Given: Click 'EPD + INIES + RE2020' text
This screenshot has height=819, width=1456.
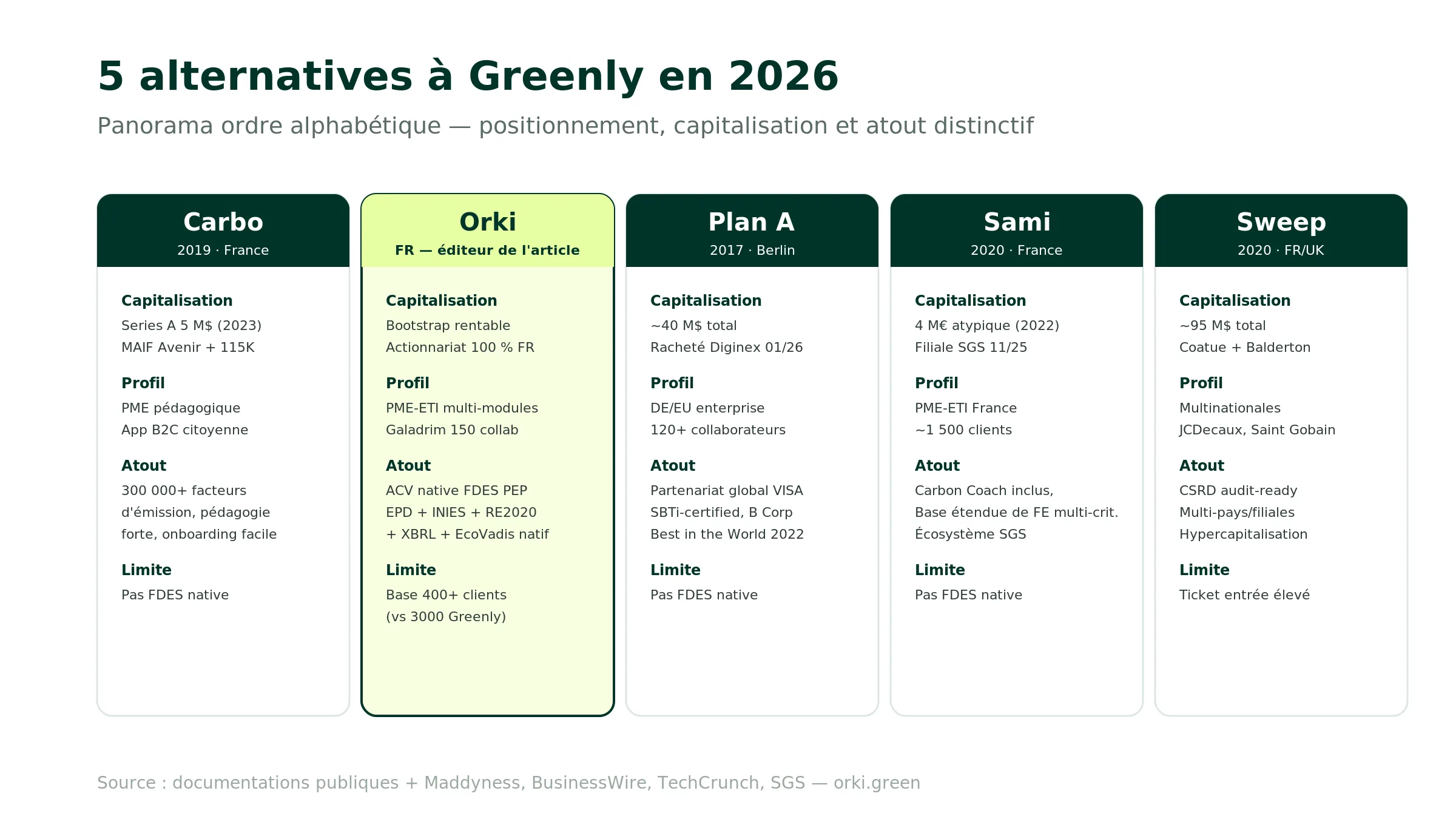Looking at the screenshot, I should [x=462, y=513].
